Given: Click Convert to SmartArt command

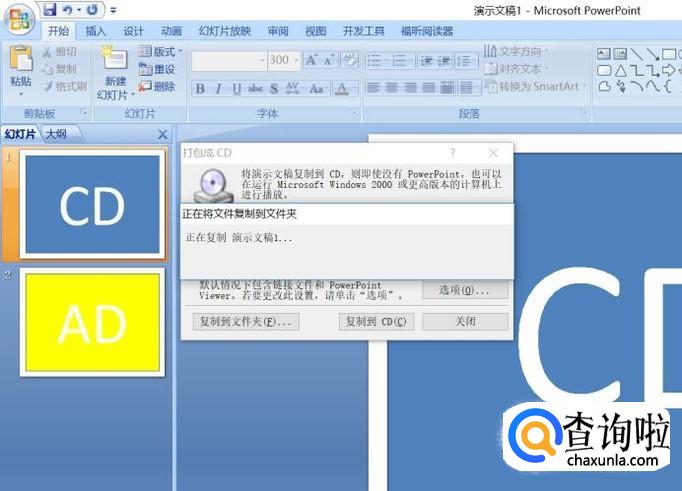Looking at the screenshot, I should (535, 87).
